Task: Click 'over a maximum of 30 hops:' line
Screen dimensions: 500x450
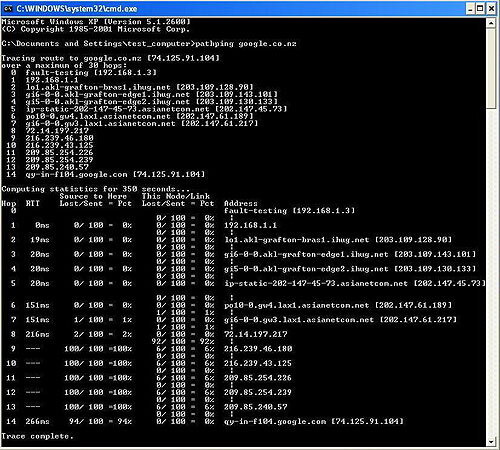Action: 64,65
